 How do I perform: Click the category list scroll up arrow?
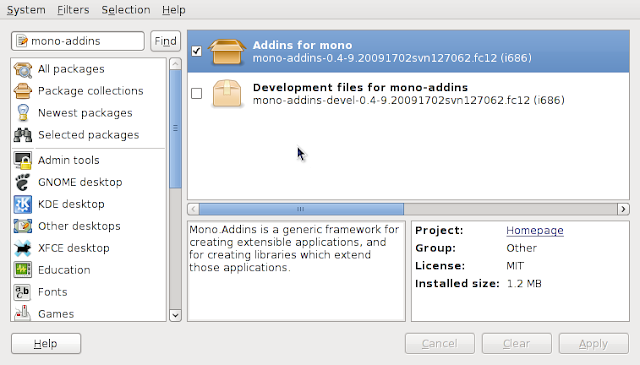click(175, 64)
